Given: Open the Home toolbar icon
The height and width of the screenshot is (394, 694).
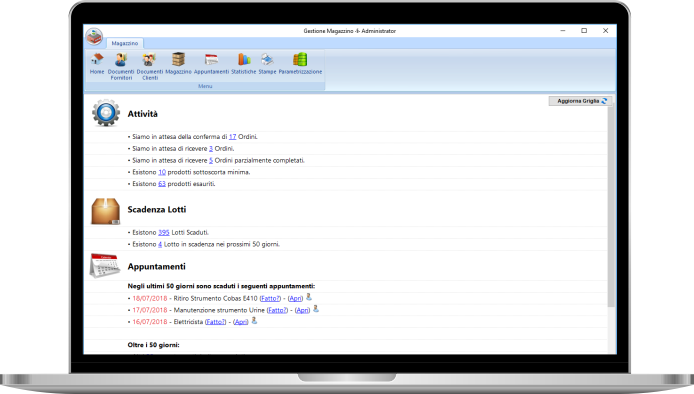Looking at the screenshot, I should point(97,63).
